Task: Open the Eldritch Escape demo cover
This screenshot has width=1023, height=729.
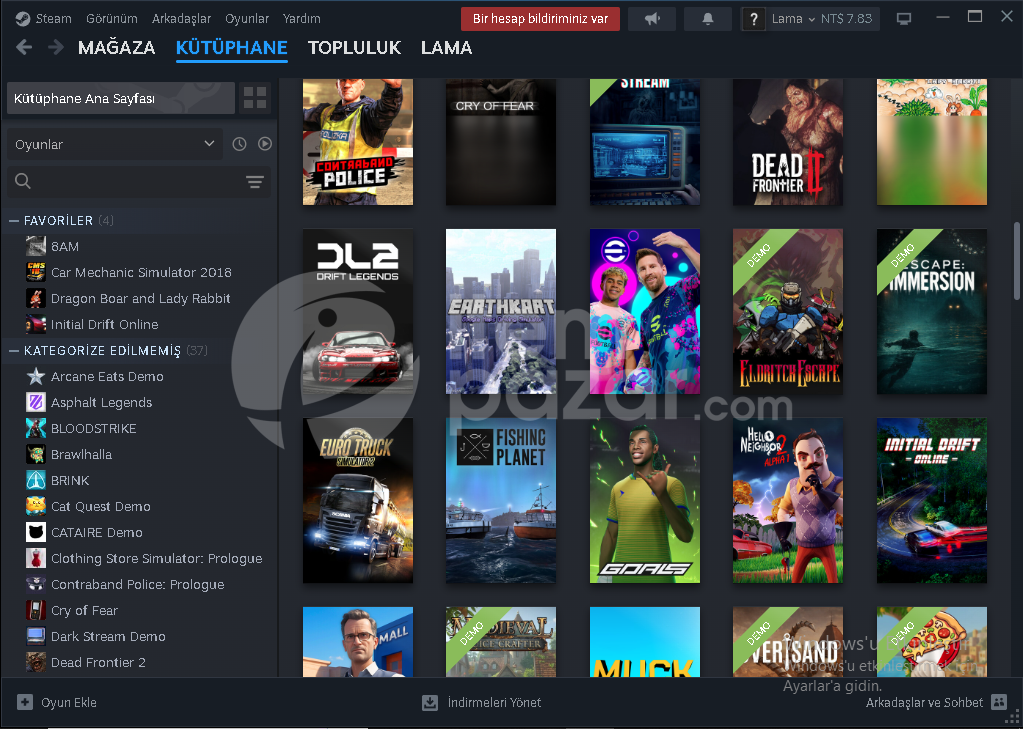Action: [787, 311]
